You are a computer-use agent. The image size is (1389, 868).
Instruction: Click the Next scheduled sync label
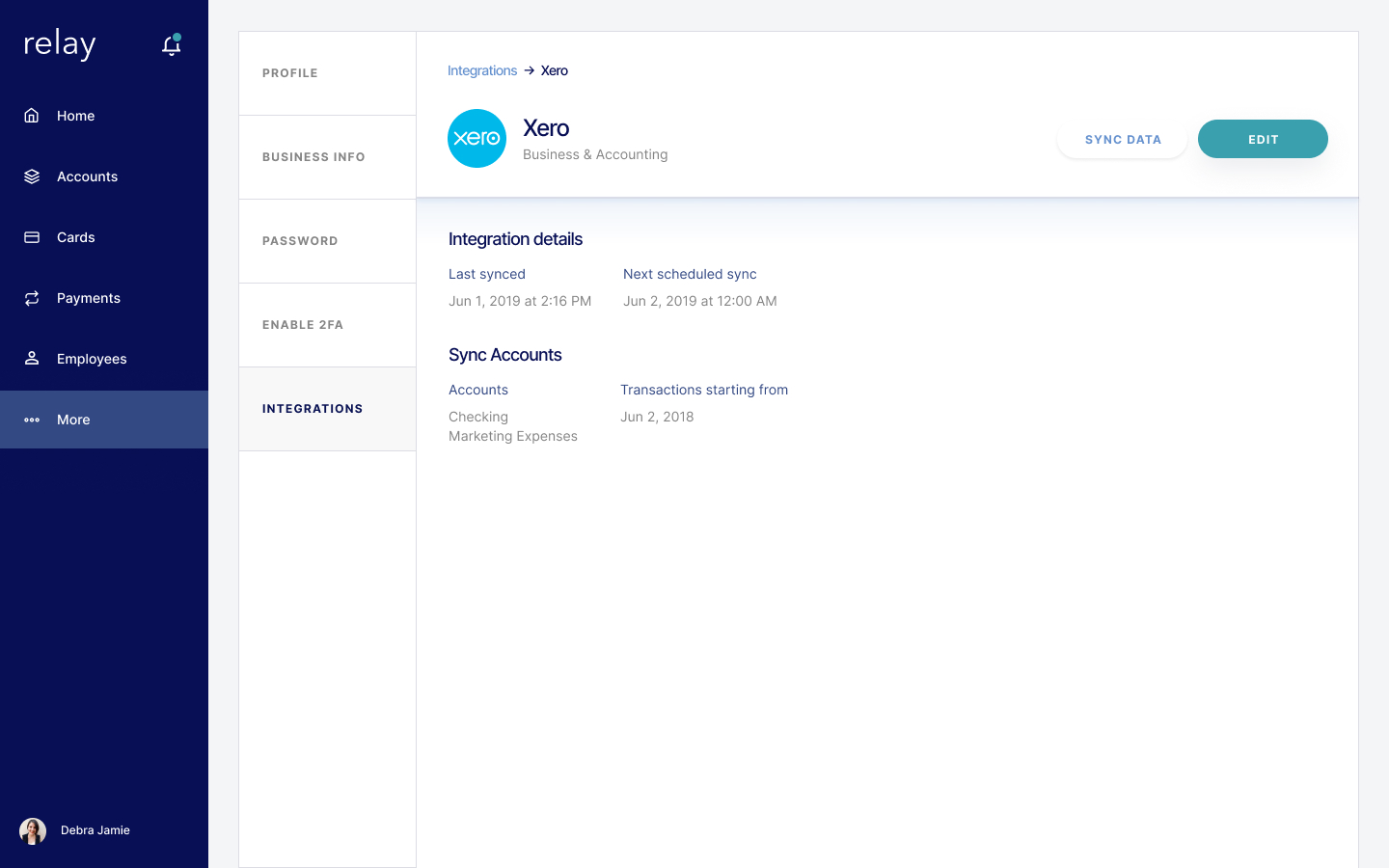[690, 274]
